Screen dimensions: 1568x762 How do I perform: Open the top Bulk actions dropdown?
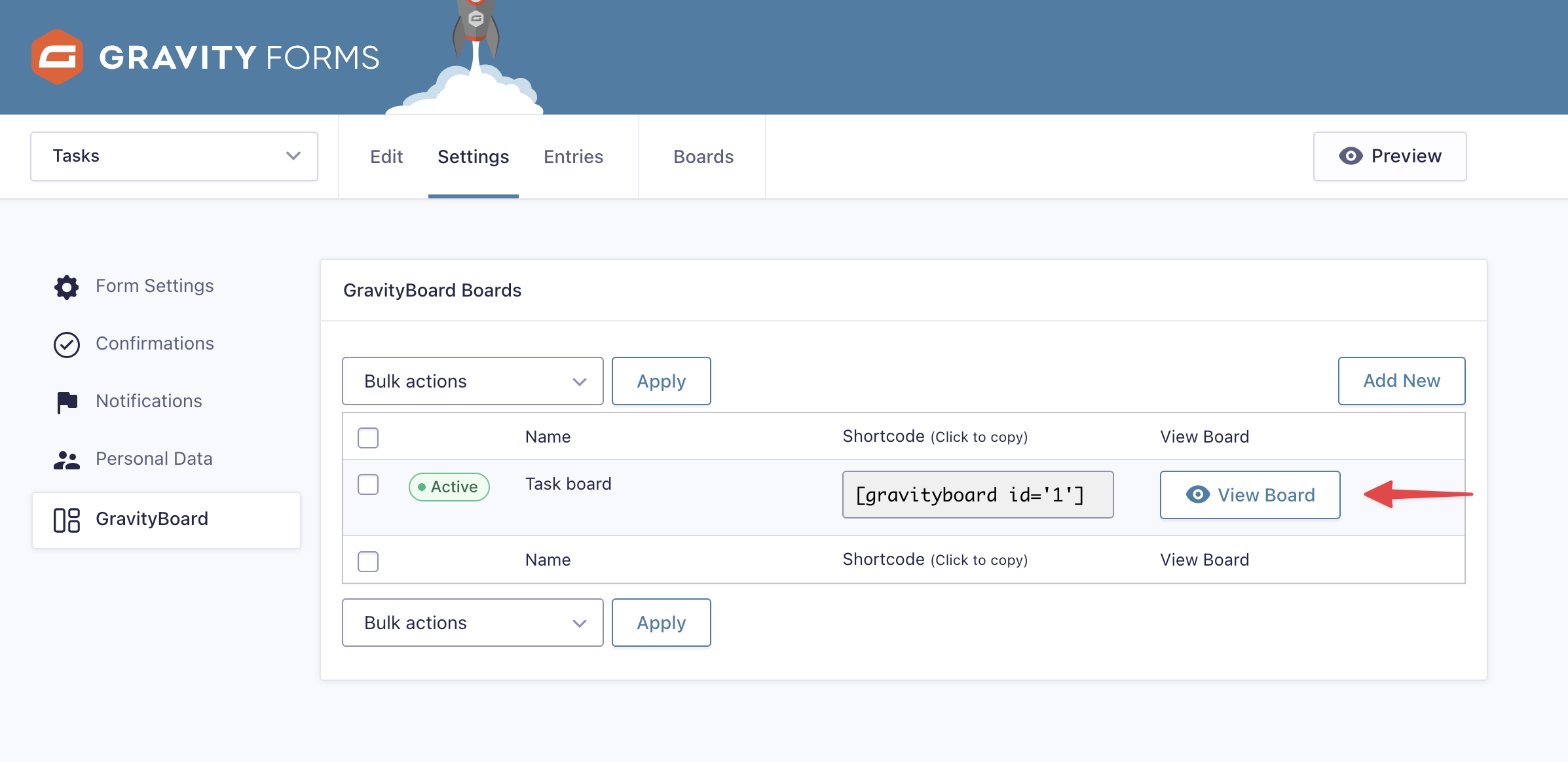[x=473, y=381]
